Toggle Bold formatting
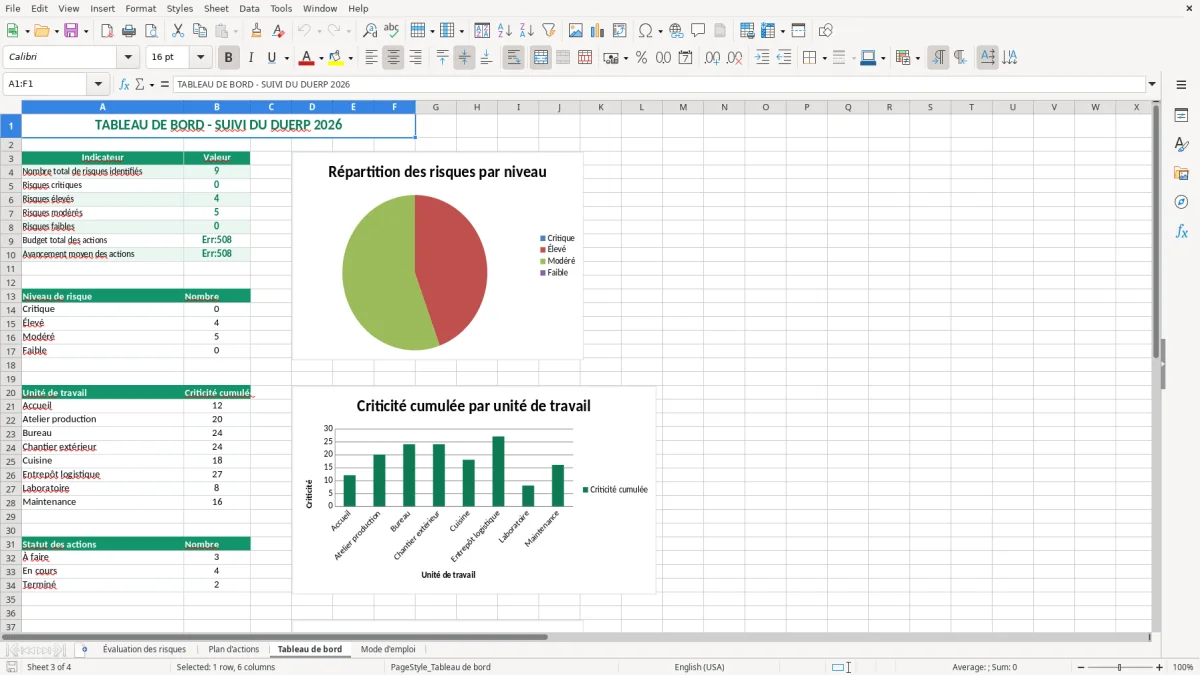This screenshot has width=1200, height=675. [x=228, y=58]
